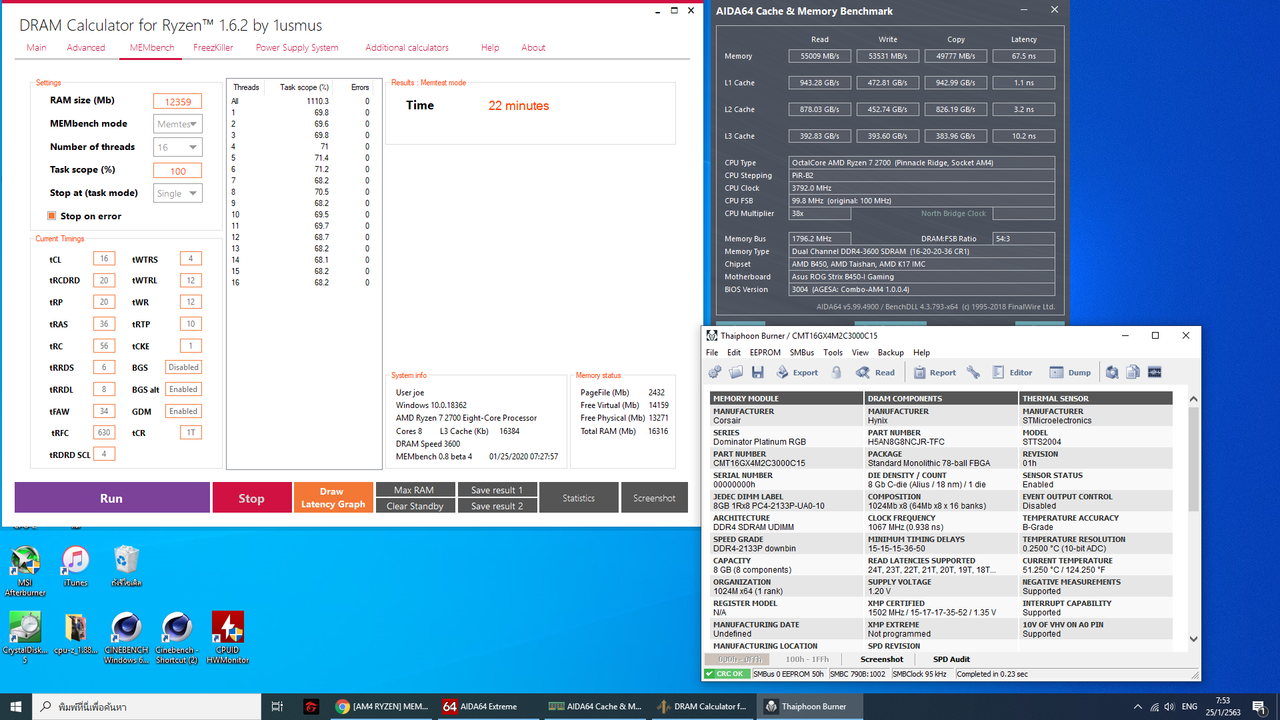
Task: Click Read in Thaiphoon Burner toolbar
Action: tap(876, 372)
